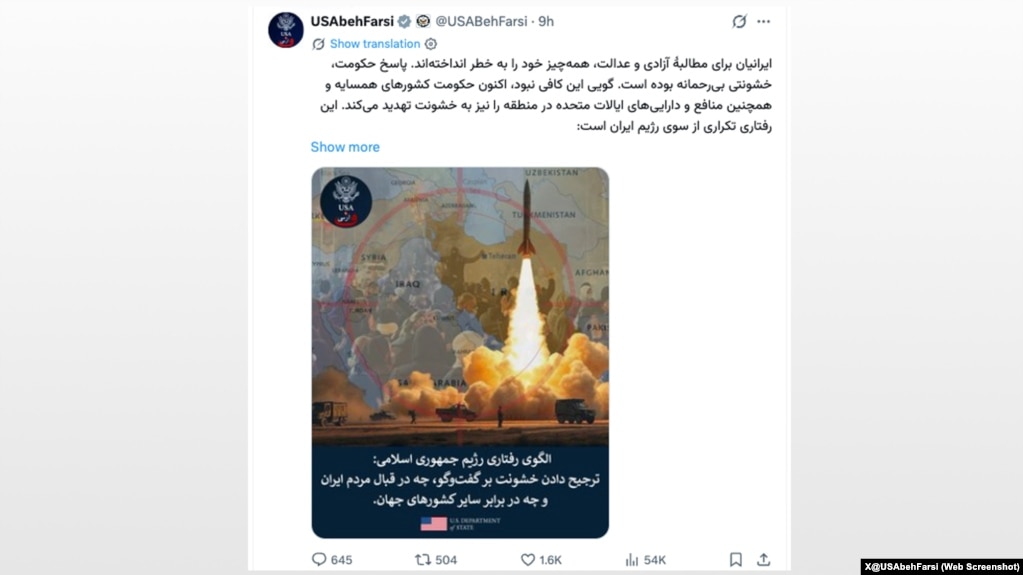Click the @USAbehFarsi handle

point(481,22)
